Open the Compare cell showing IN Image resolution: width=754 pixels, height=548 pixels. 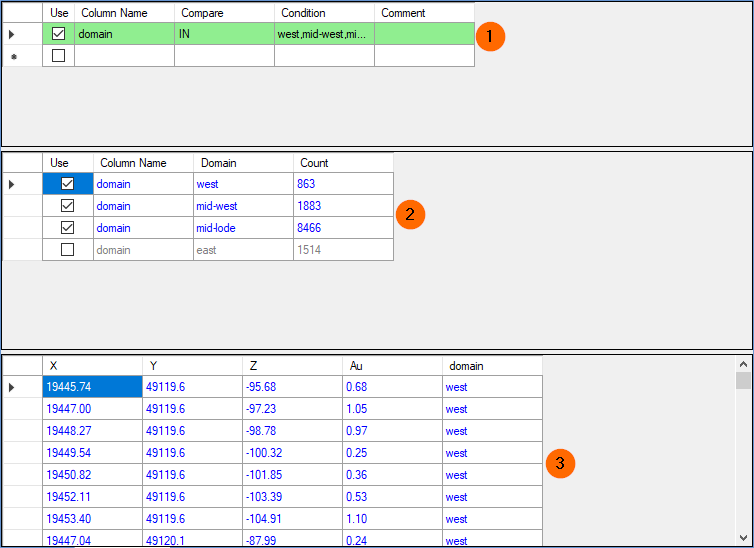224,34
